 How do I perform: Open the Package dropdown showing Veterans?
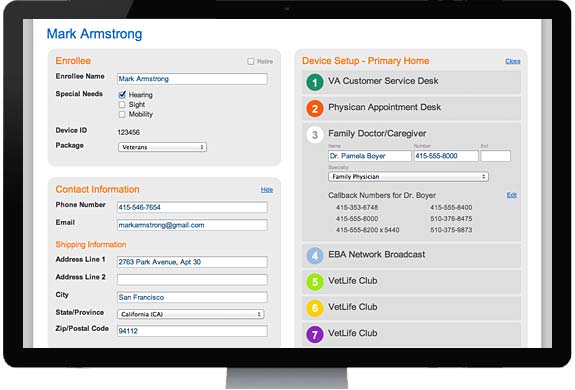[x=162, y=147]
